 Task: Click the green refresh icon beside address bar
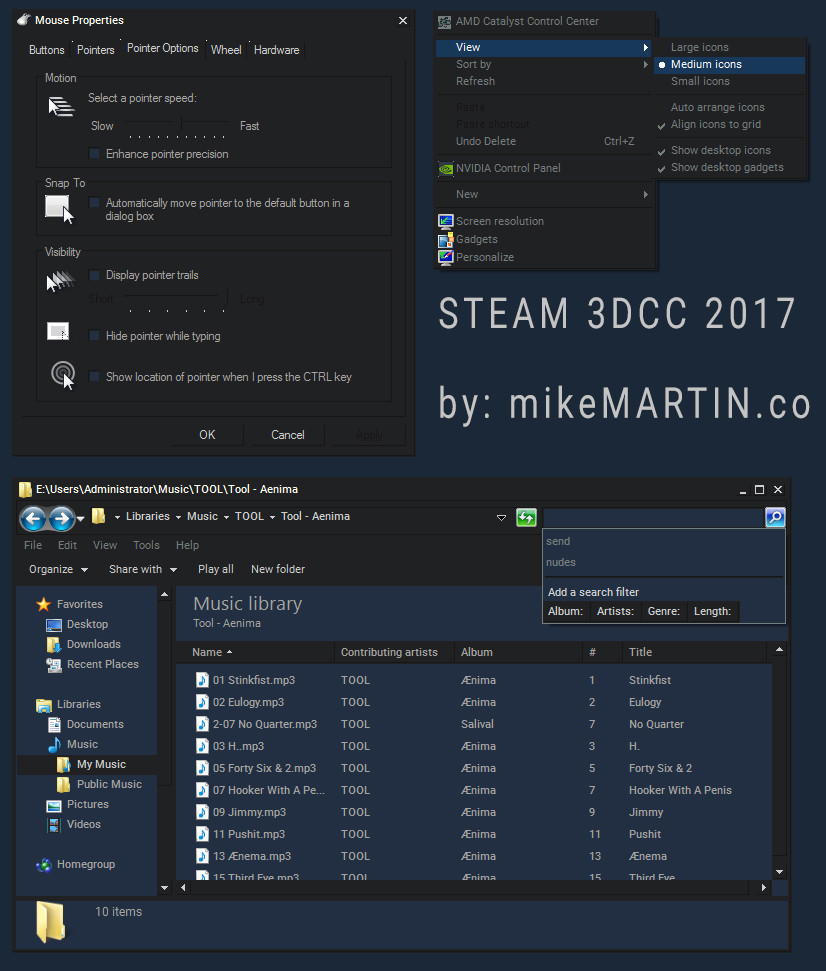pos(526,517)
